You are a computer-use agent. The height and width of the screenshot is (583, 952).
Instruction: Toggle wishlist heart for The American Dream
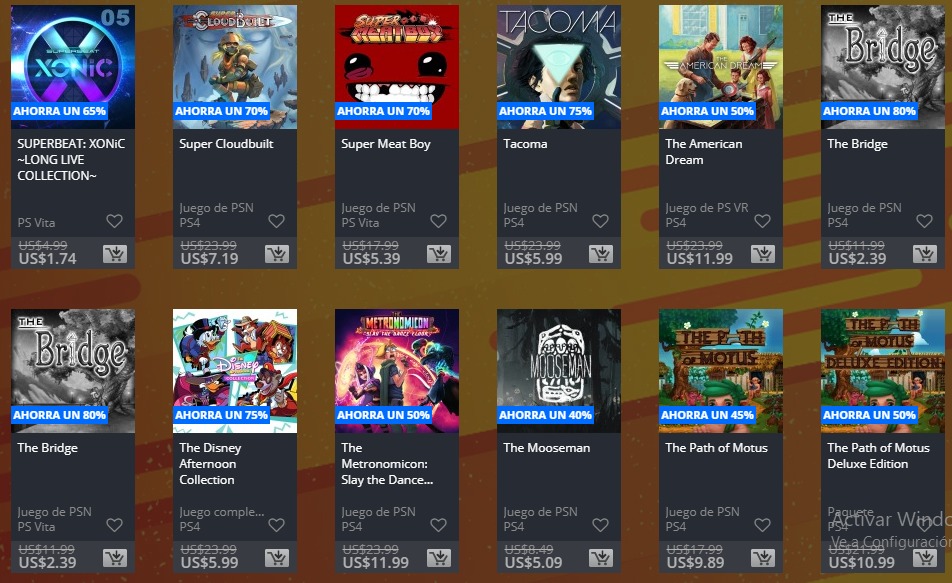763,221
